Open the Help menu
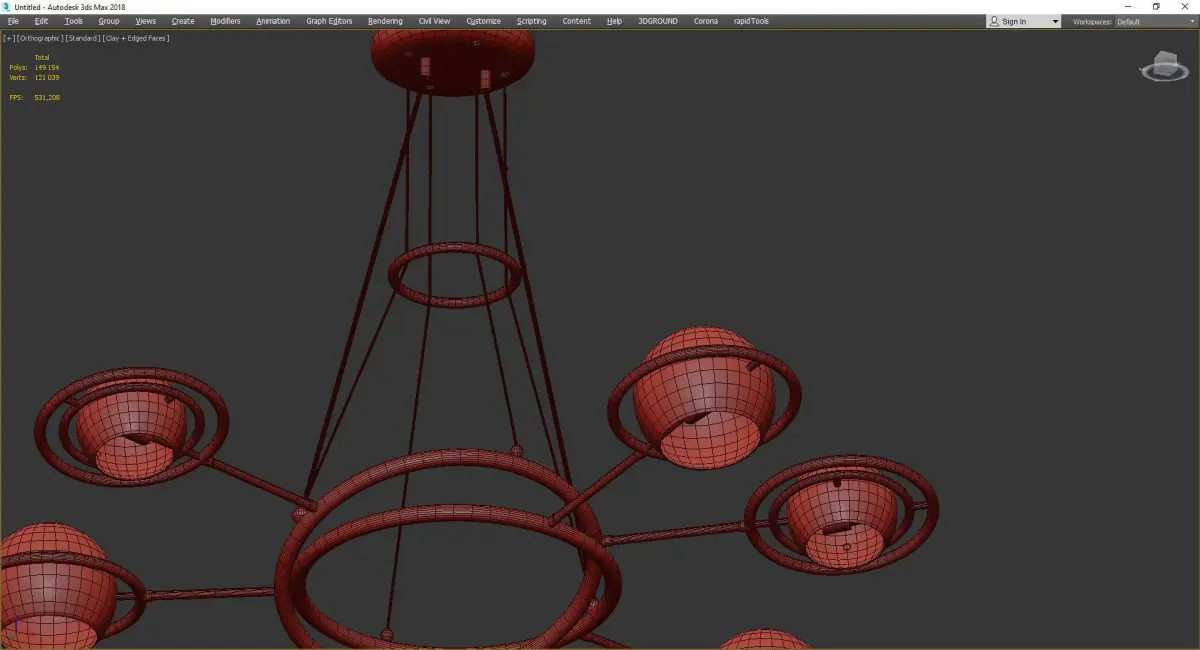The image size is (1200, 650). click(x=614, y=21)
